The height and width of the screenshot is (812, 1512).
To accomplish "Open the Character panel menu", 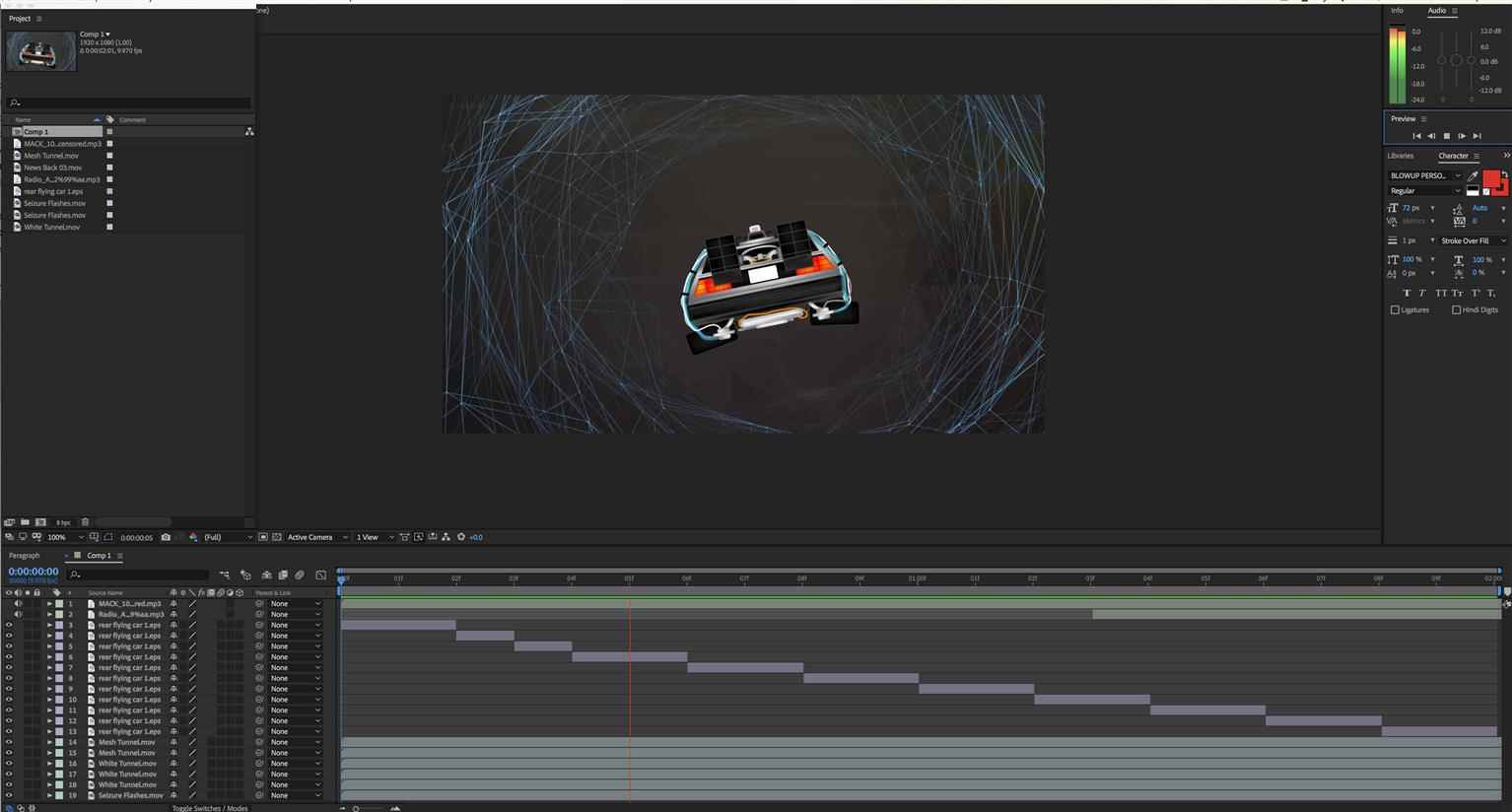I will tap(1476, 156).
